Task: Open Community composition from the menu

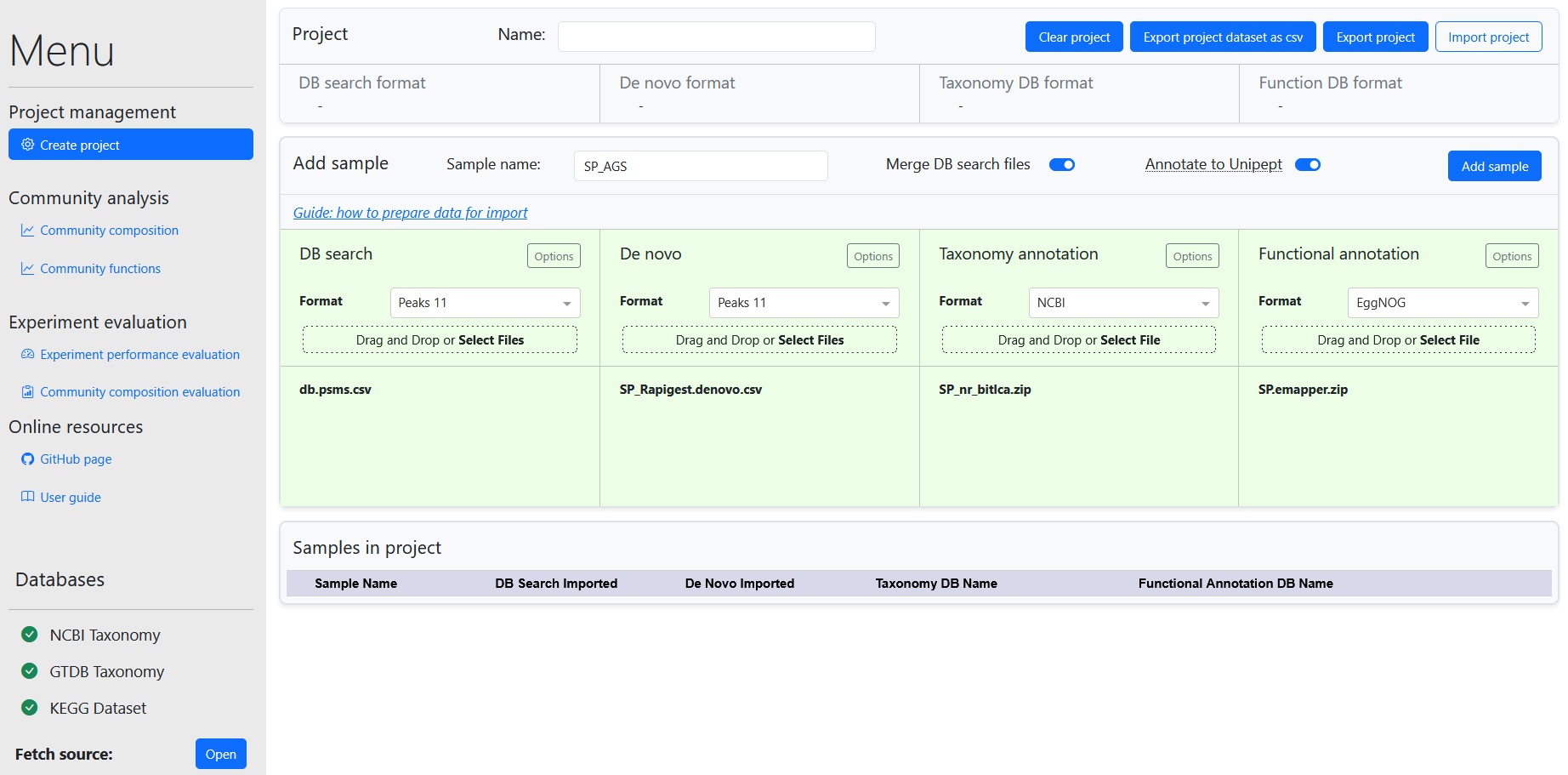Action: (109, 231)
